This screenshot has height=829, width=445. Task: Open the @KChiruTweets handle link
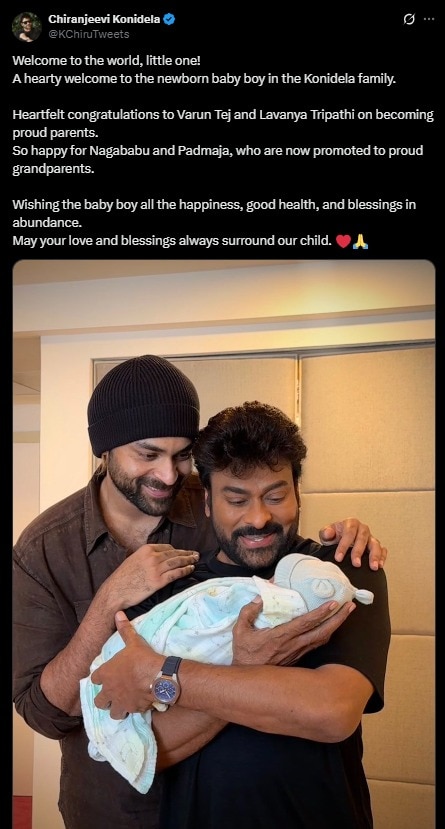[x=89, y=34]
